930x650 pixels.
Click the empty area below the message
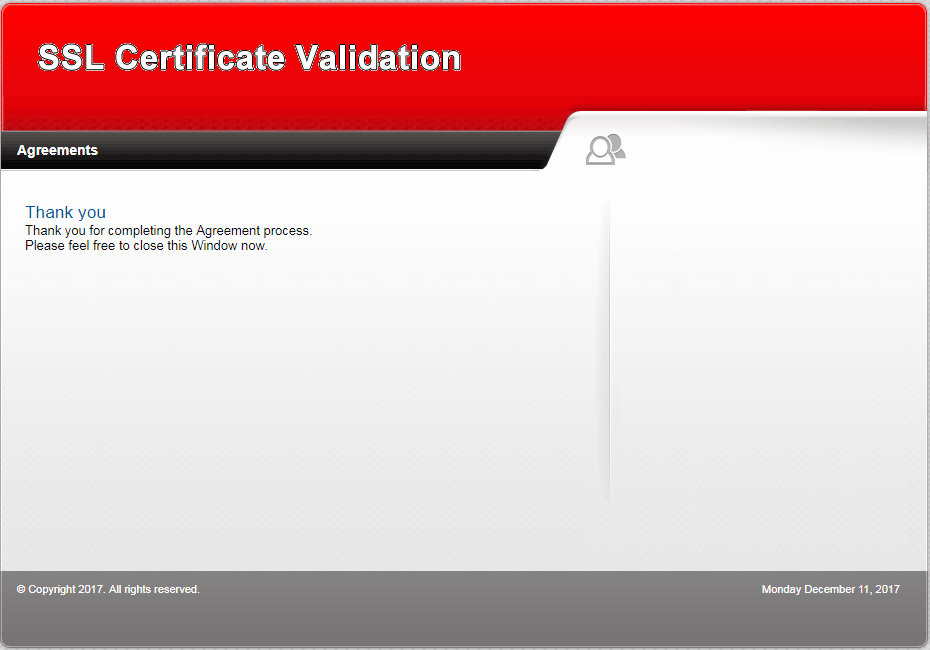coord(300,400)
